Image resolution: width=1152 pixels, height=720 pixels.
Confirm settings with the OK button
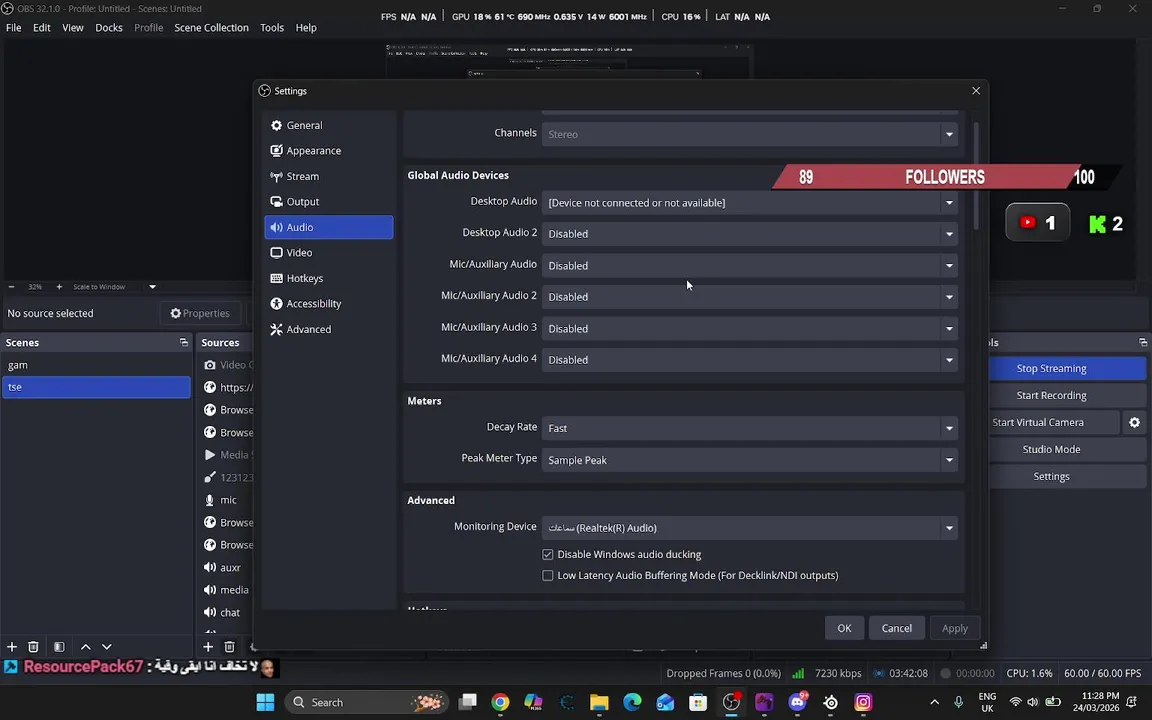[x=844, y=628]
